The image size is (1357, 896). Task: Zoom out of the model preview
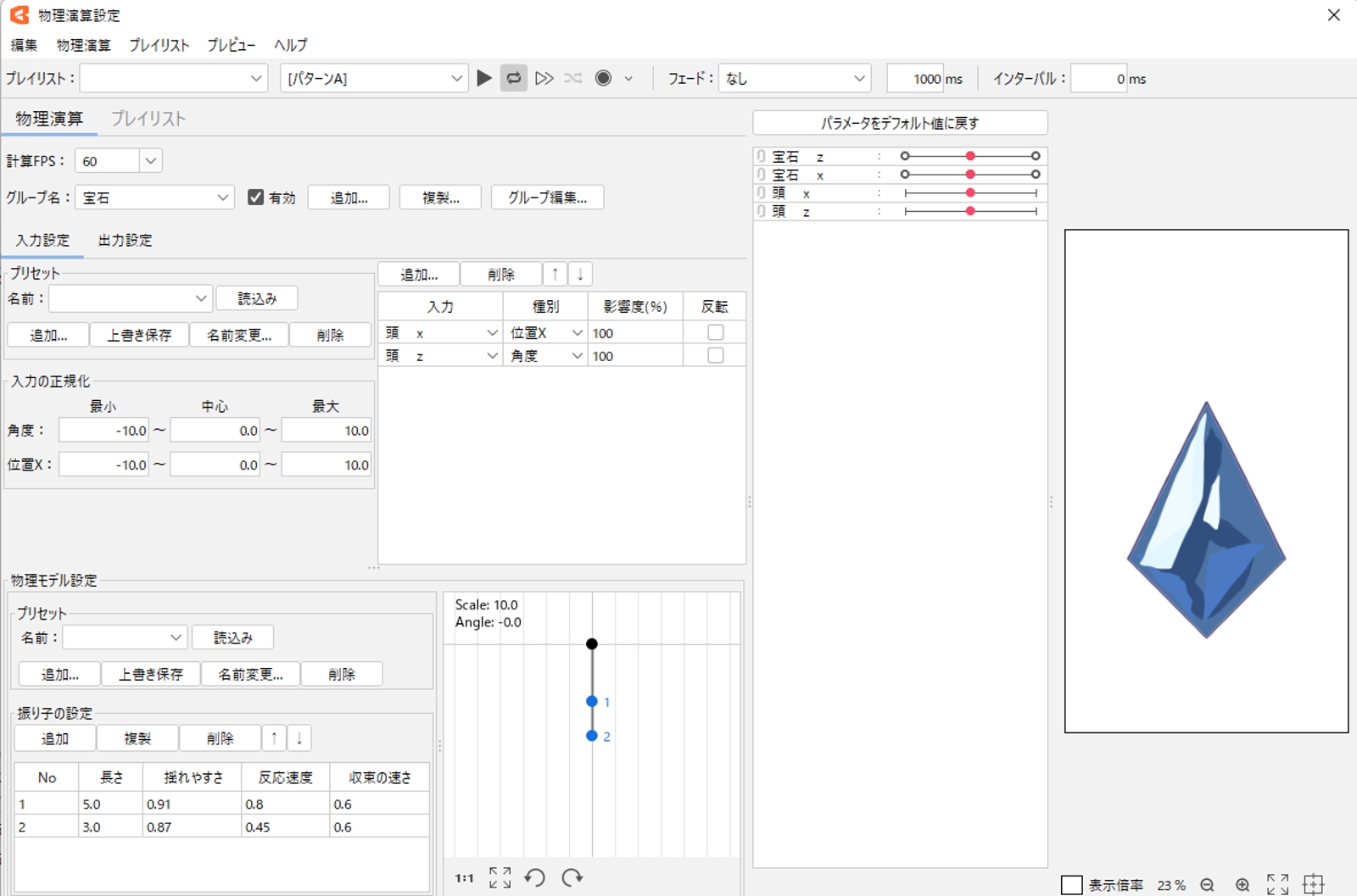[x=1207, y=885]
